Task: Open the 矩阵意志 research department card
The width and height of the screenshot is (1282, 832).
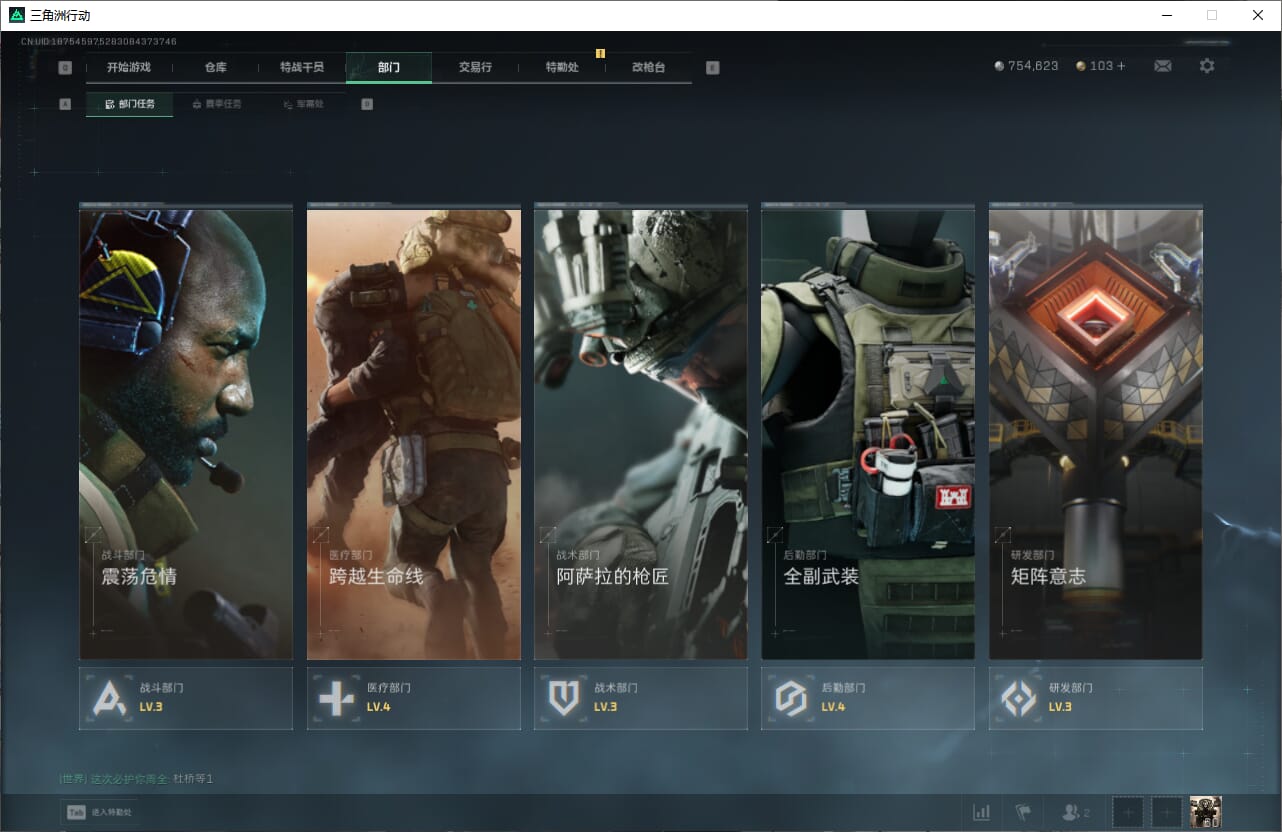Action: (1095, 432)
